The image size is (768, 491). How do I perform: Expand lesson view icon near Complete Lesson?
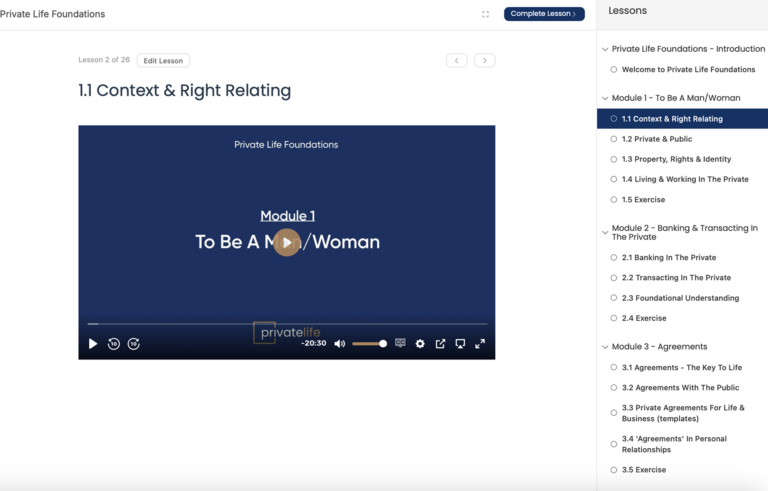(x=485, y=14)
